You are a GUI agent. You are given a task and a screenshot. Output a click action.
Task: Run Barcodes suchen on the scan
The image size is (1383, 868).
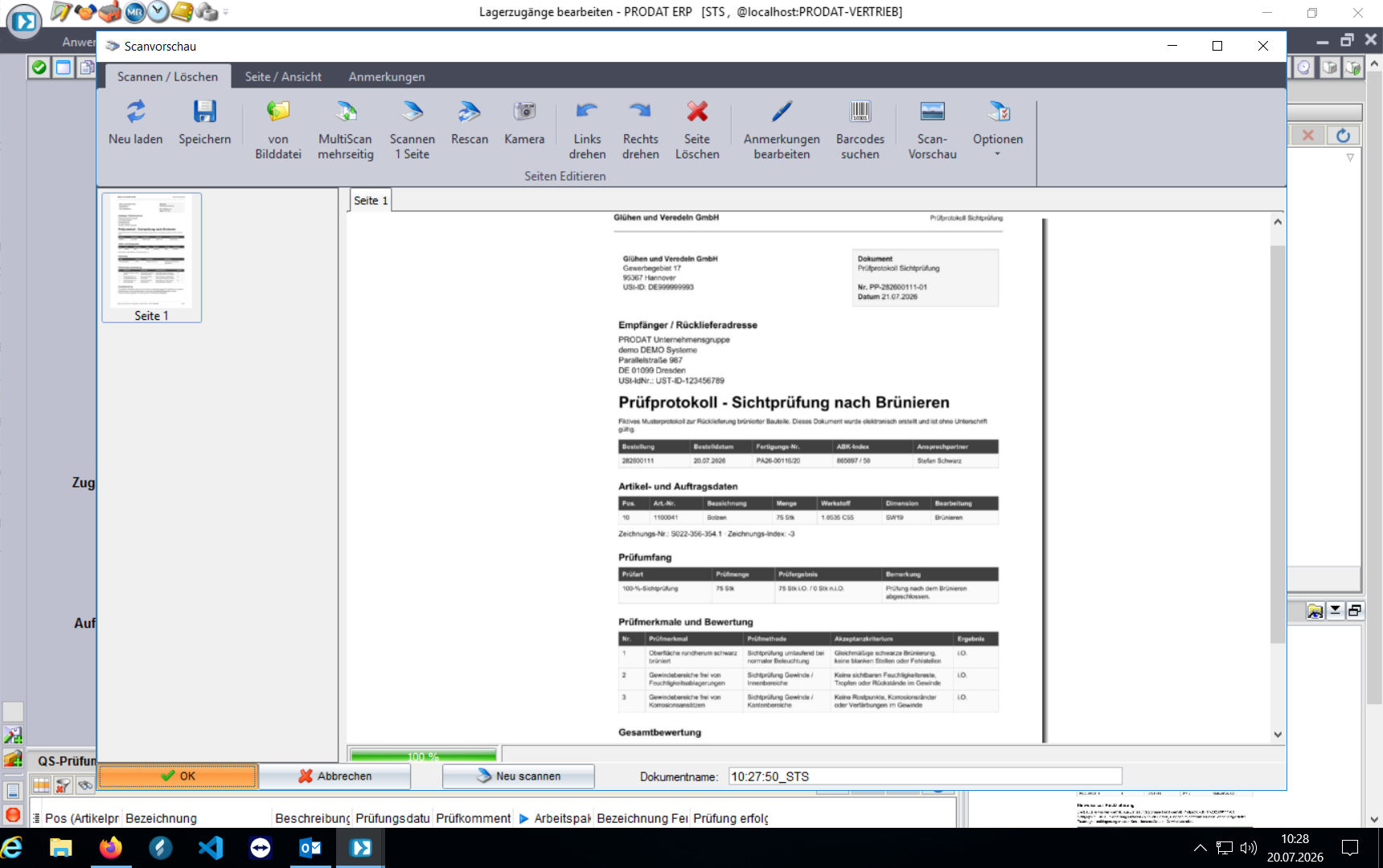(860, 129)
